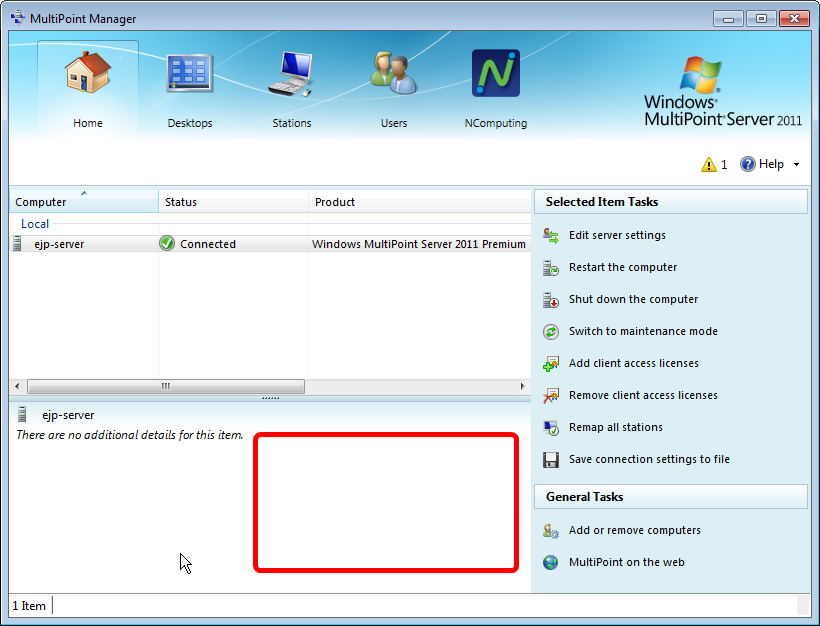Viewport: 820px width, 626px height.
Task: Click the green Connected checkmark icon
Action: click(167, 243)
